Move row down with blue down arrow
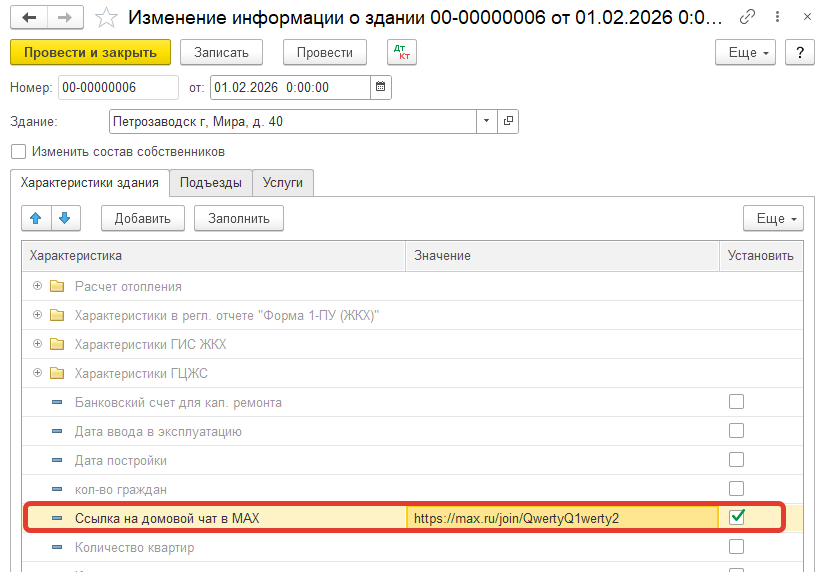 coord(64,217)
